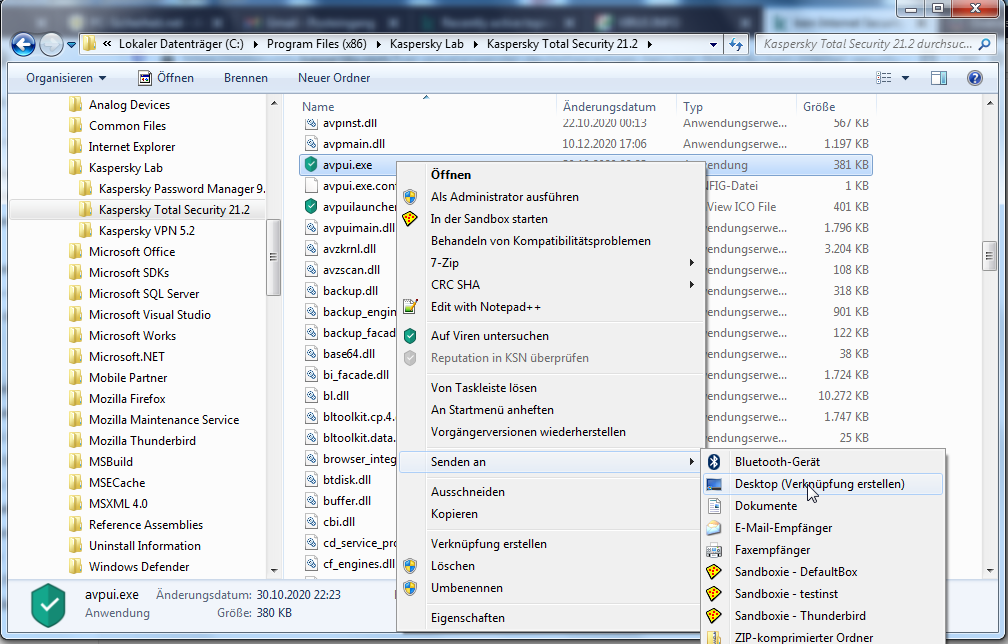This screenshot has width=1008, height=644.
Task: Select 'Lokaler Datenträger (C:)' in the address bar
Action: pos(181,44)
